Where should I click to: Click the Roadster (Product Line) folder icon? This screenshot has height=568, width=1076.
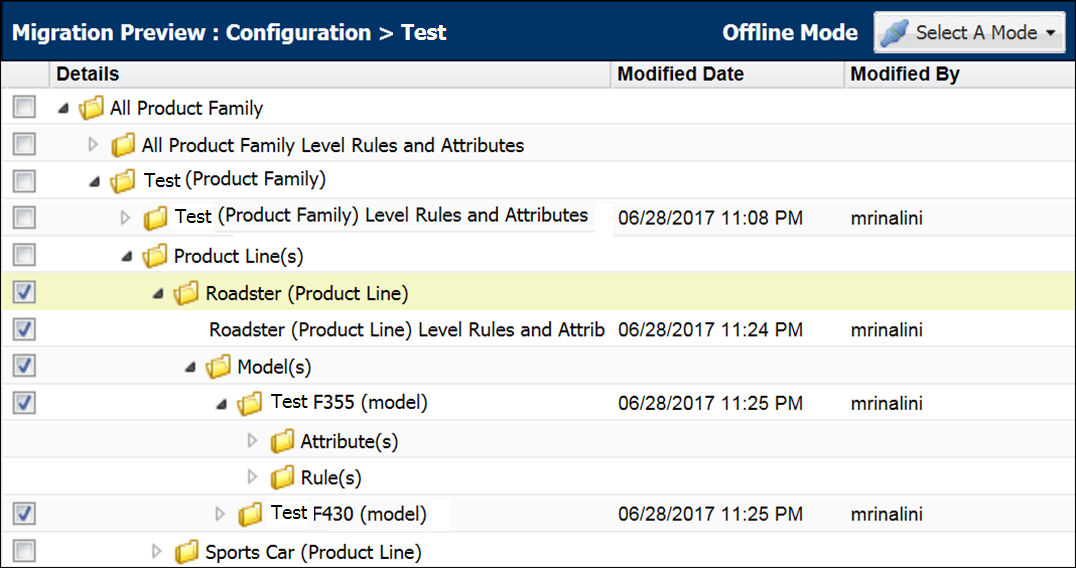tap(187, 293)
